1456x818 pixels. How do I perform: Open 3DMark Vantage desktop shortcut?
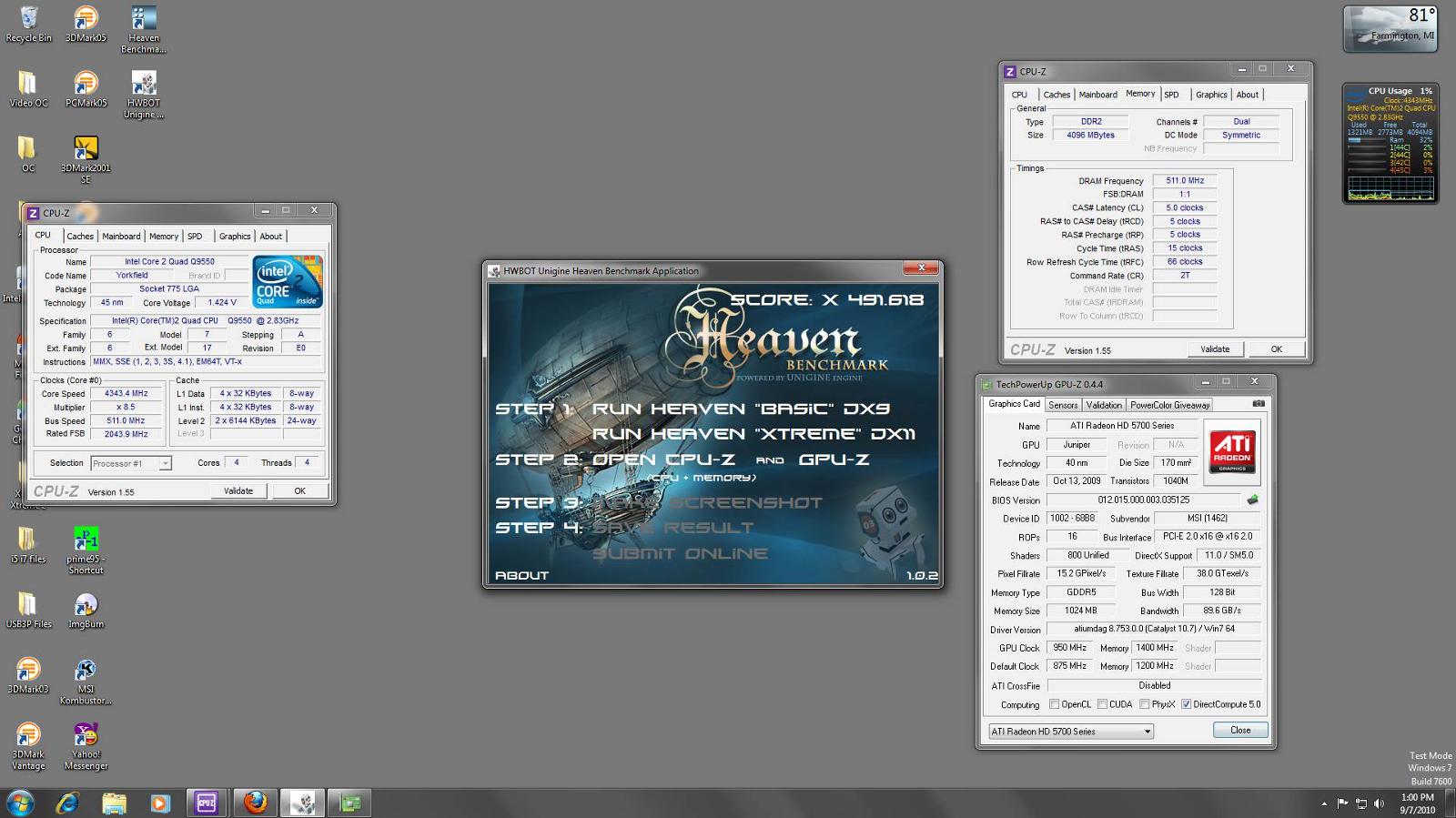tap(28, 746)
